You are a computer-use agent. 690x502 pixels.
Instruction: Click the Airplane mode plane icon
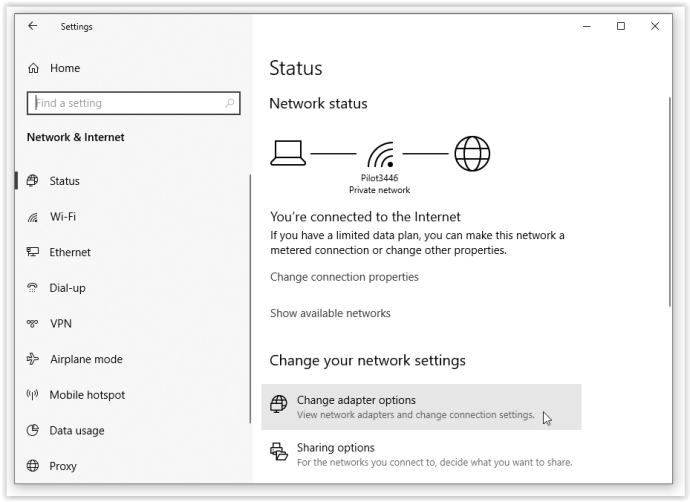[33, 359]
